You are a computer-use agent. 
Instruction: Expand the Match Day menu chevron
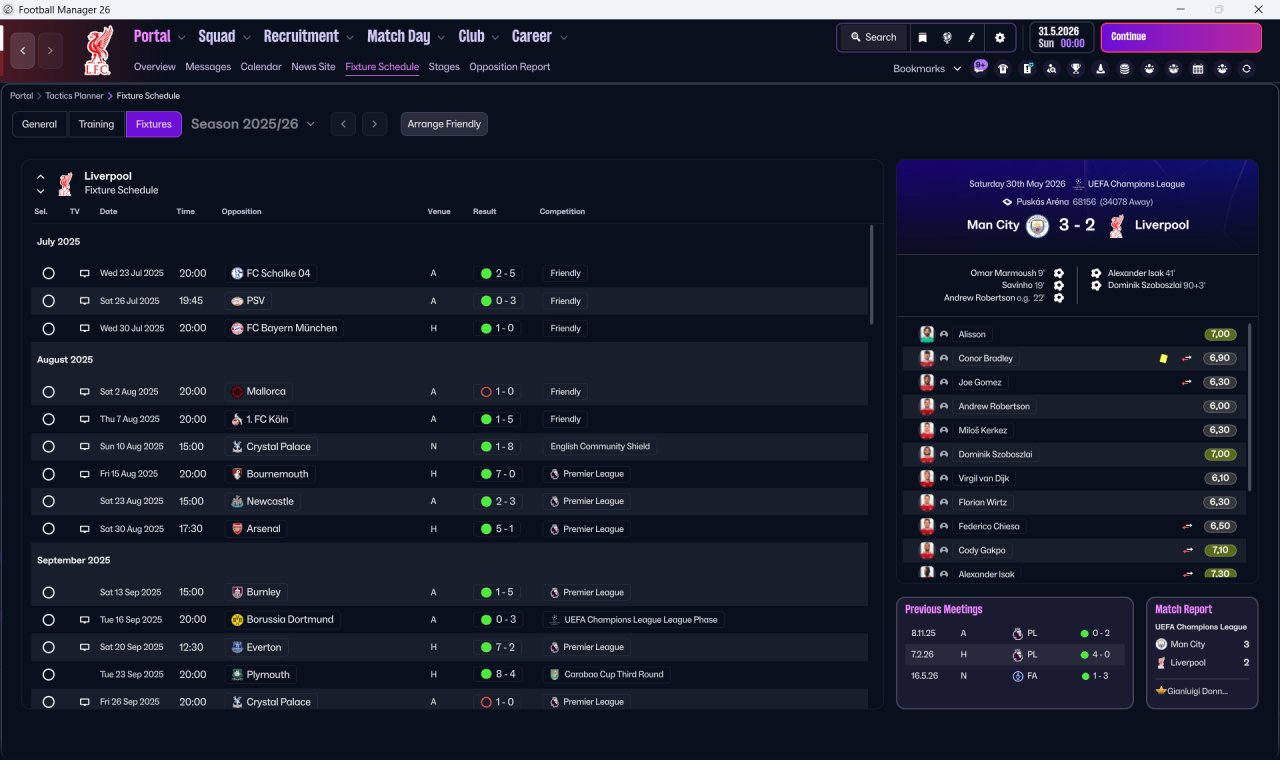(x=441, y=38)
